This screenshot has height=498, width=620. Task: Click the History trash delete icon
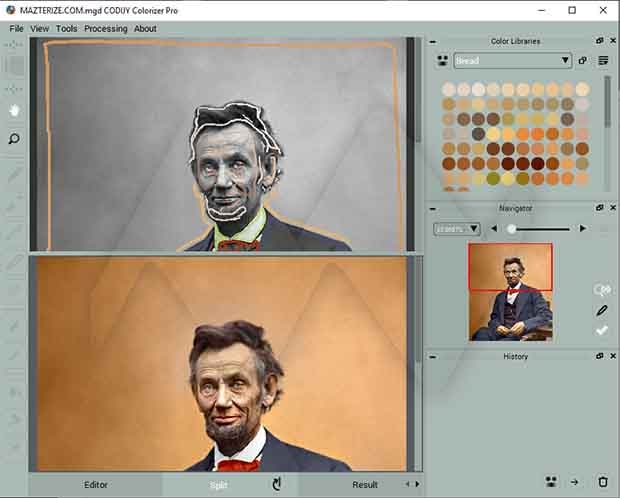click(603, 481)
